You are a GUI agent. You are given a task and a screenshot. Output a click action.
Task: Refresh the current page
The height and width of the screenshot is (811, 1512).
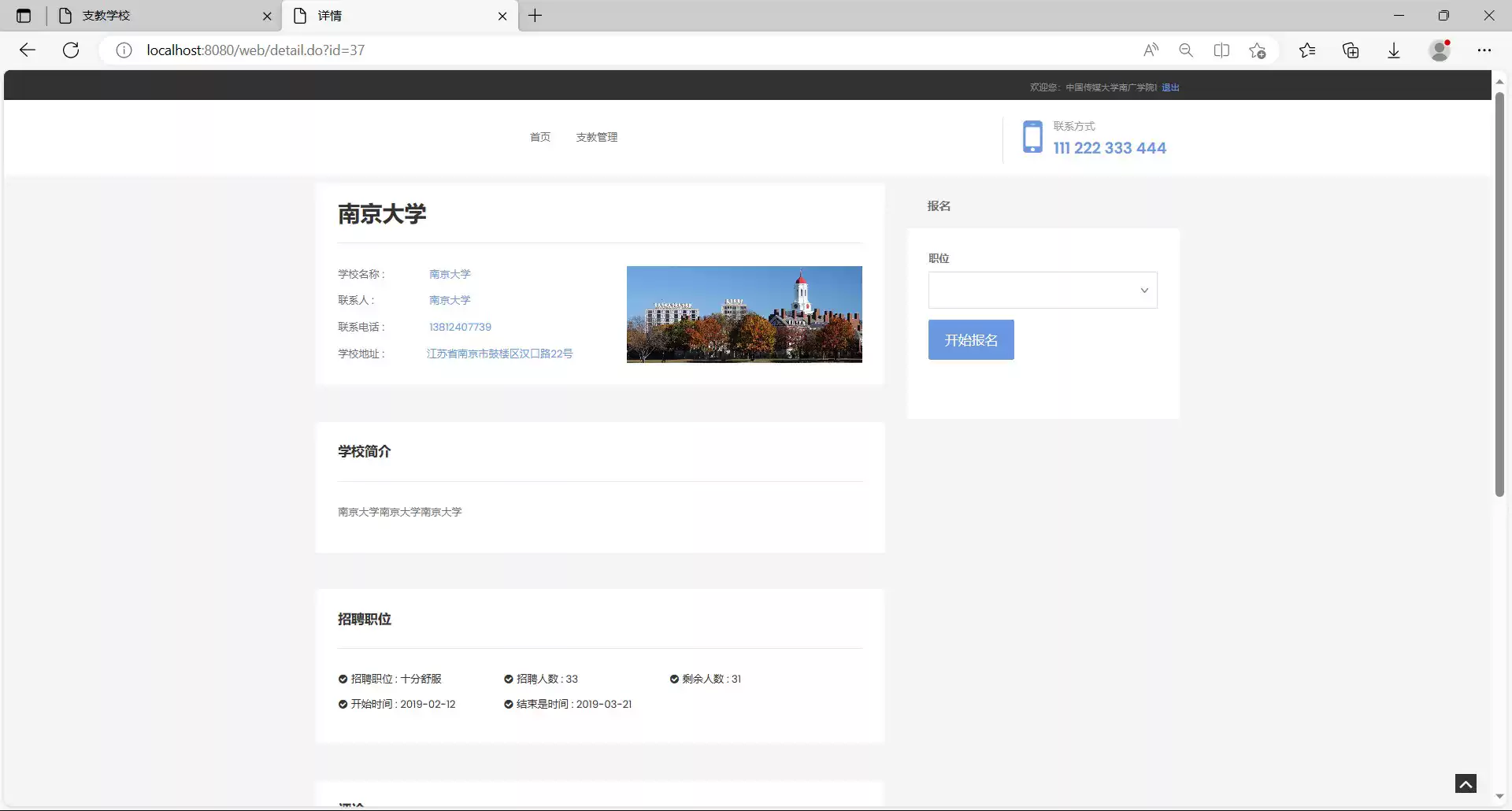pyautogui.click(x=71, y=50)
